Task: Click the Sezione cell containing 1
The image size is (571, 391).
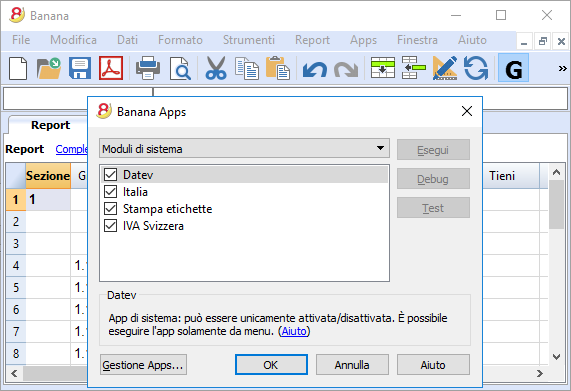Action: (48, 199)
